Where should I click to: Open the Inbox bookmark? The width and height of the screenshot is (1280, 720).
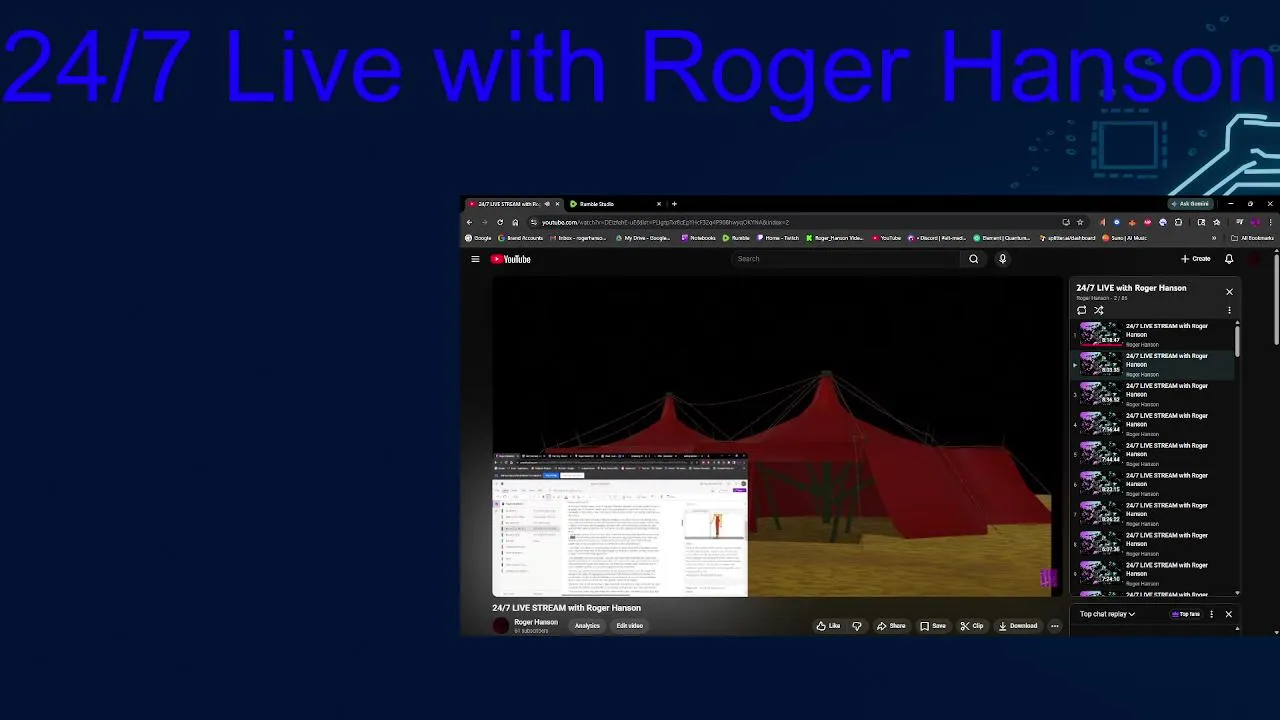pos(578,238)
